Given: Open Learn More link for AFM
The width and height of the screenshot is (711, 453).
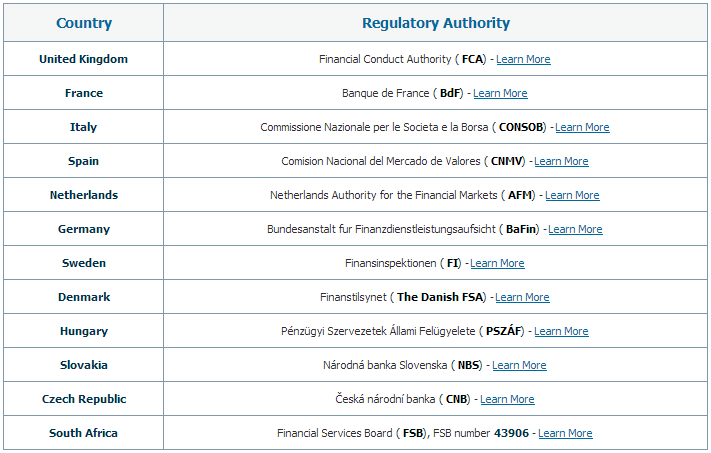Looking at the screenshot, I should (x=572, y=195).
